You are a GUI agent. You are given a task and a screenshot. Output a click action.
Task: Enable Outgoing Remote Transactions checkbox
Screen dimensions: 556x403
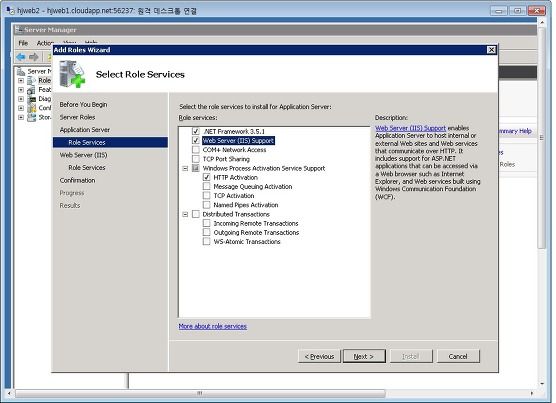[207, 233]
